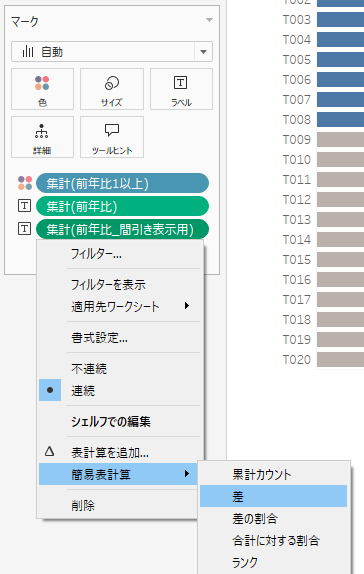Select 差 quick table calculation
The image size is (364, 574).
(273, 496)
